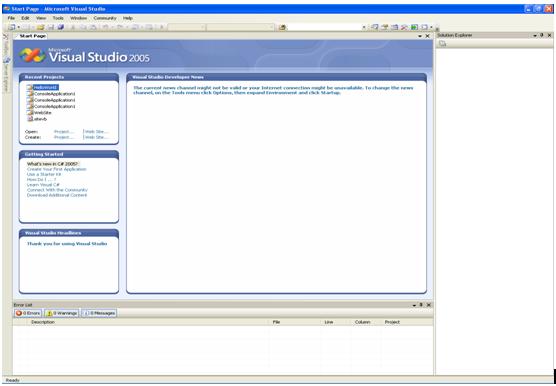Click the Undo toolbar icon
Screen dimensions: 556x386
point(105,27)
